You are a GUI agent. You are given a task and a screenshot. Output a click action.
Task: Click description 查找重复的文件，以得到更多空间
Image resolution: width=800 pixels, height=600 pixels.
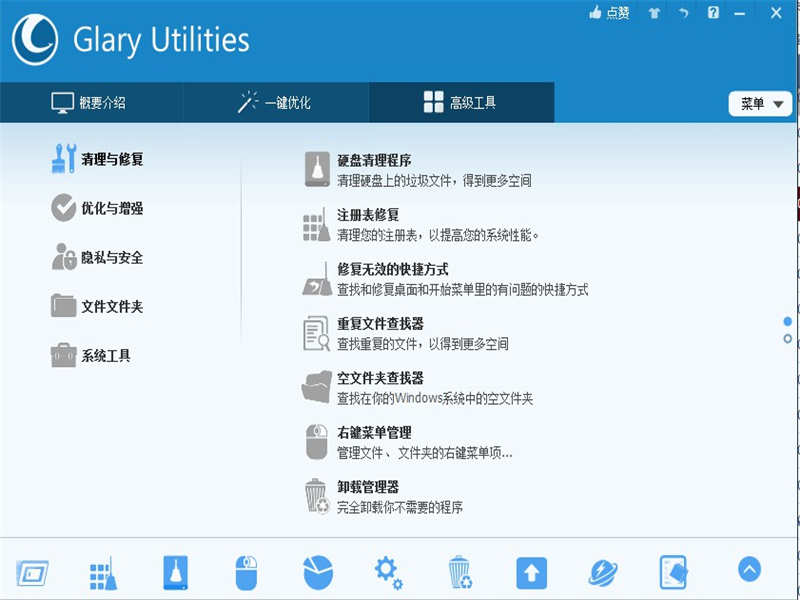point(422,344)
